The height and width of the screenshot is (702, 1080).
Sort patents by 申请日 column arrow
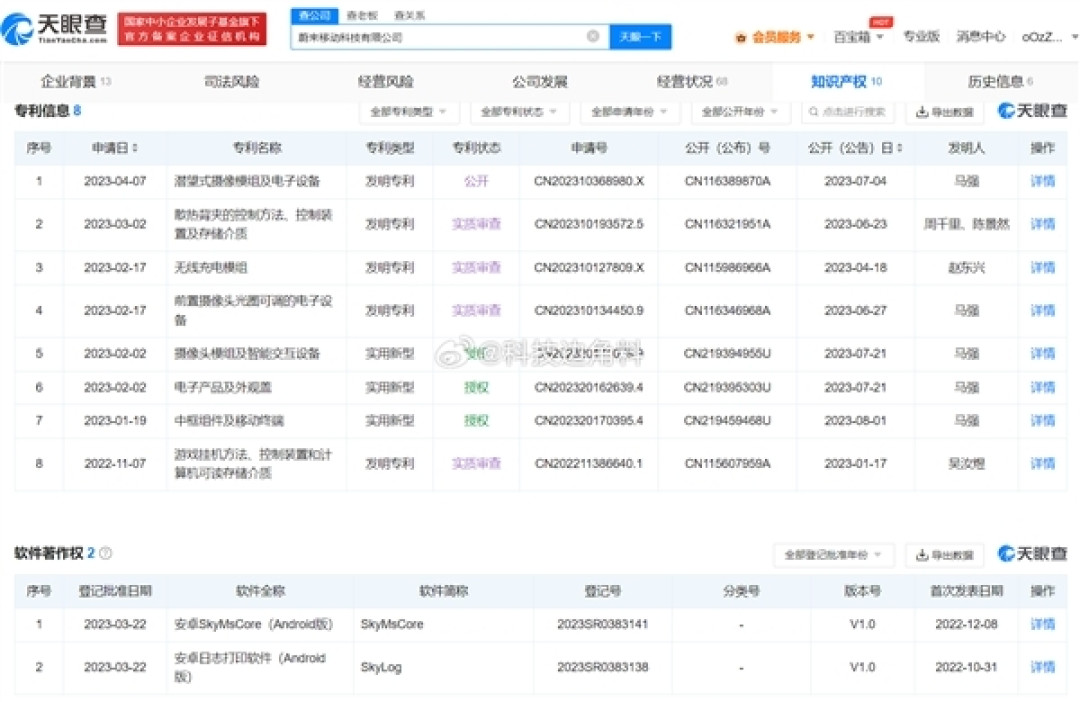point(135,147)
